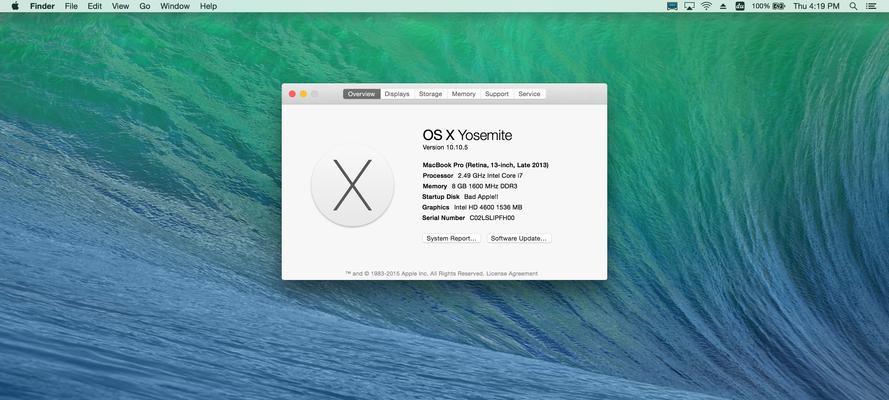The image size is (889, 400).
Task: Open the AirPlay display menu
Action: click(689, 6)
